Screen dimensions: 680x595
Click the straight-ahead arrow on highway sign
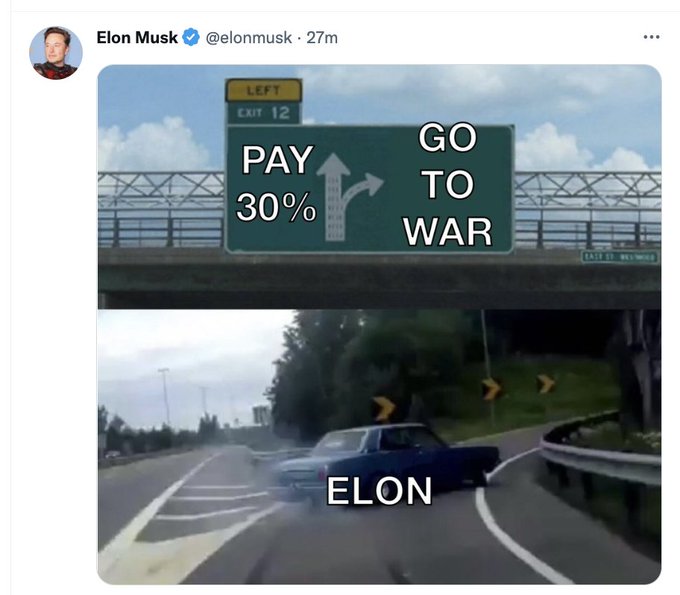pyautogui.click(x=333, y=197)
